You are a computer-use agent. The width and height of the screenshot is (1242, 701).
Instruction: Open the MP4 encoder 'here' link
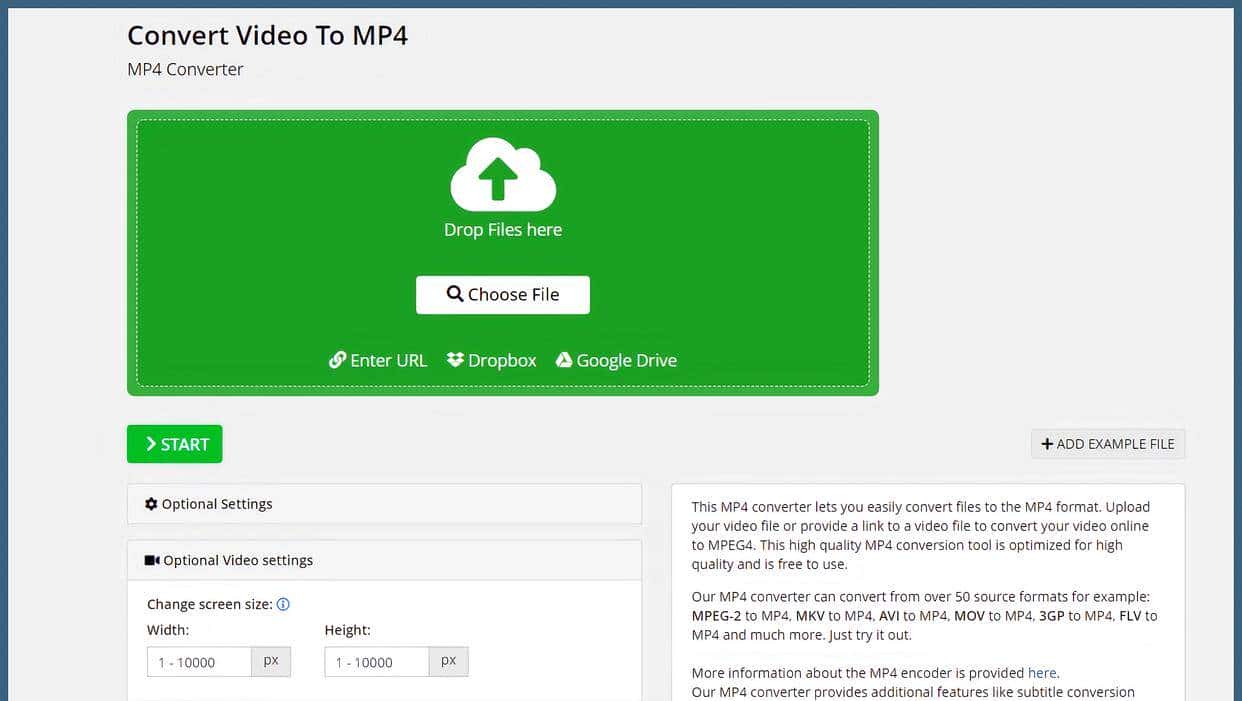click(1042, 672)
